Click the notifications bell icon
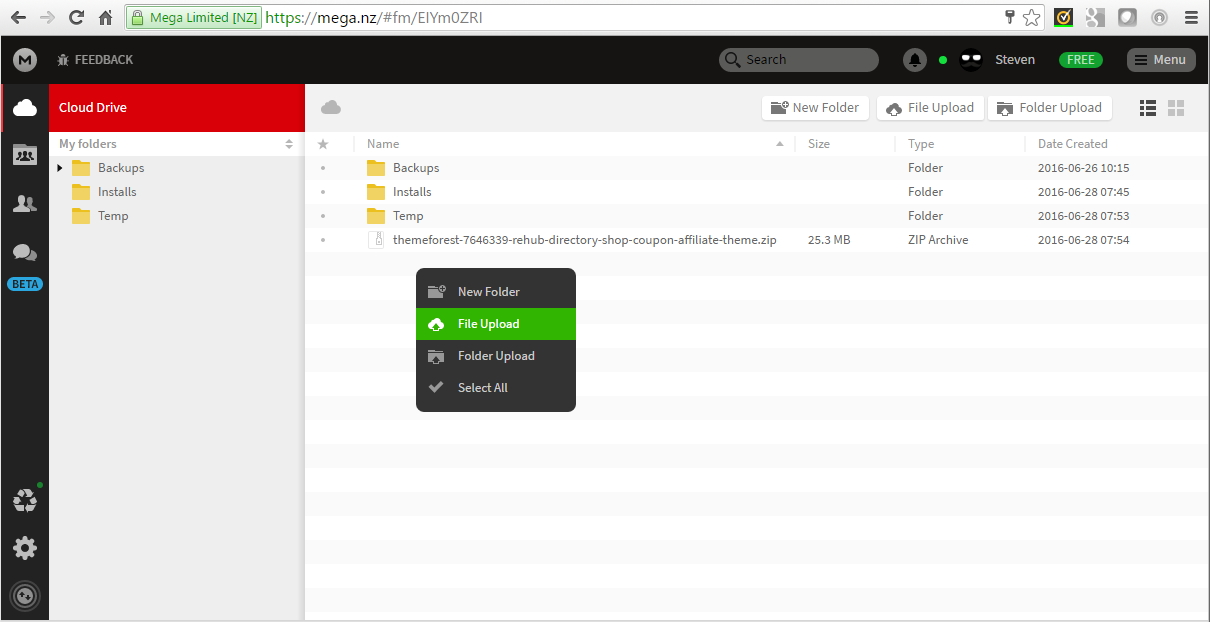 pos(915,60)
